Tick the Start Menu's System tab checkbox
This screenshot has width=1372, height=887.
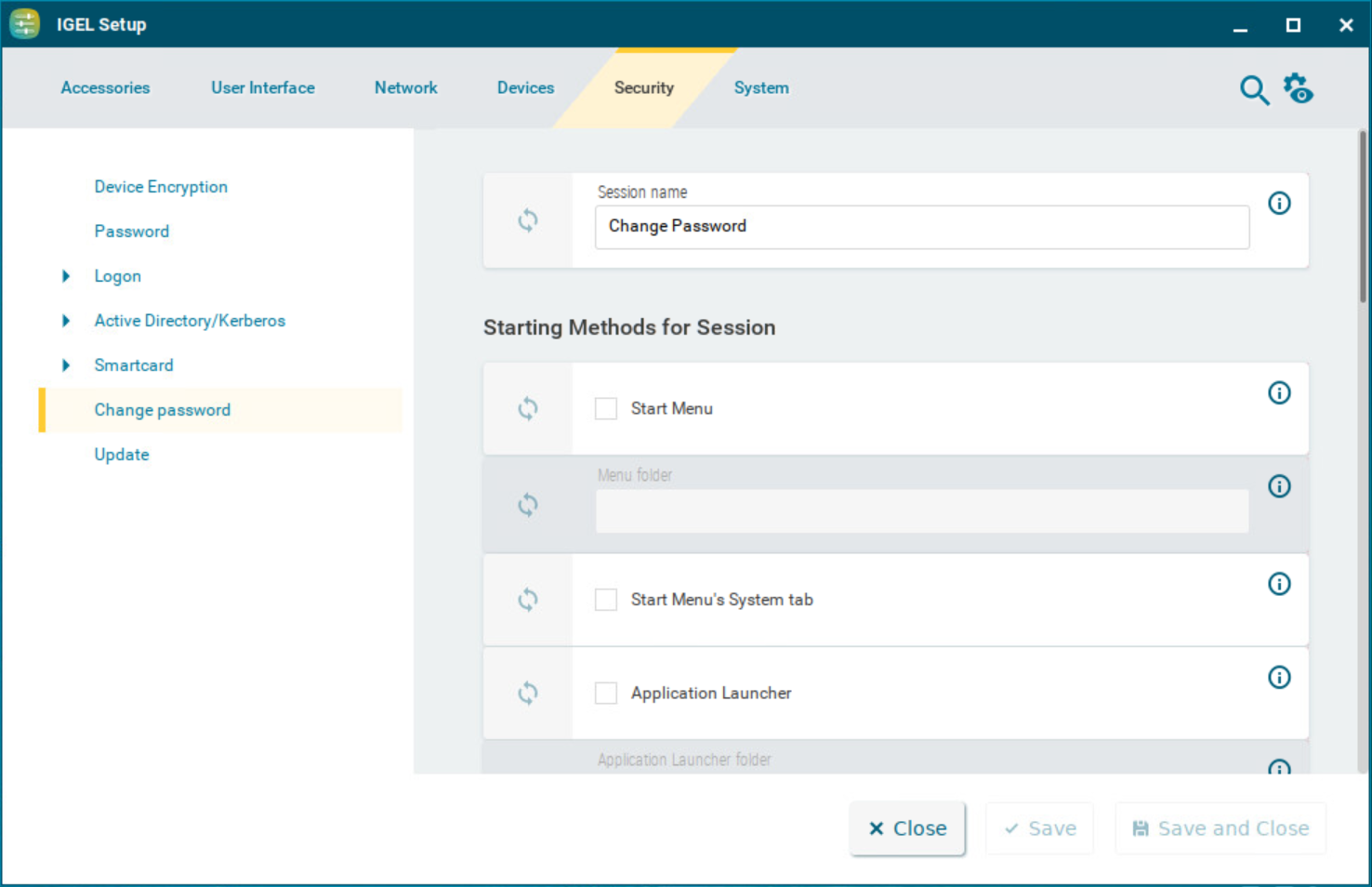606,600
